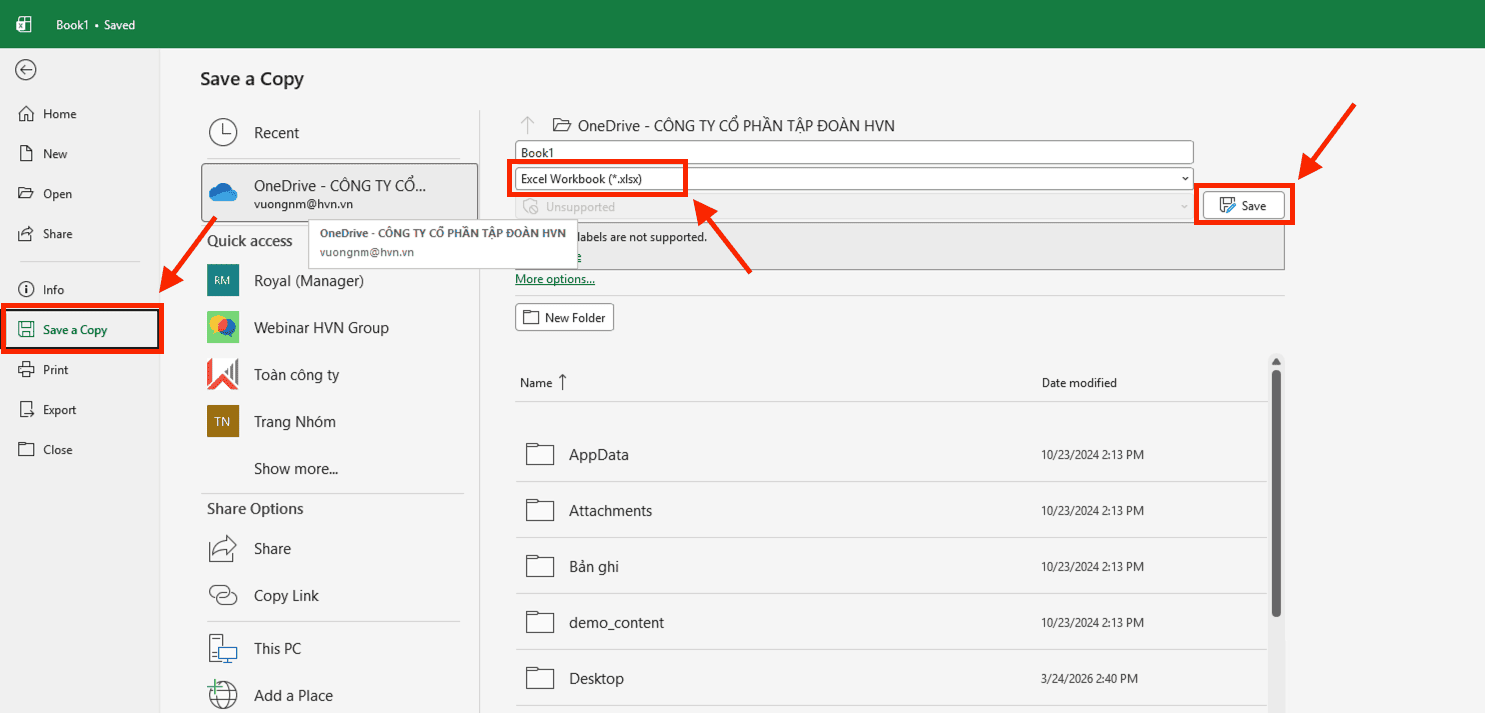
Task: Open the More options link
Action: (555, 279)
